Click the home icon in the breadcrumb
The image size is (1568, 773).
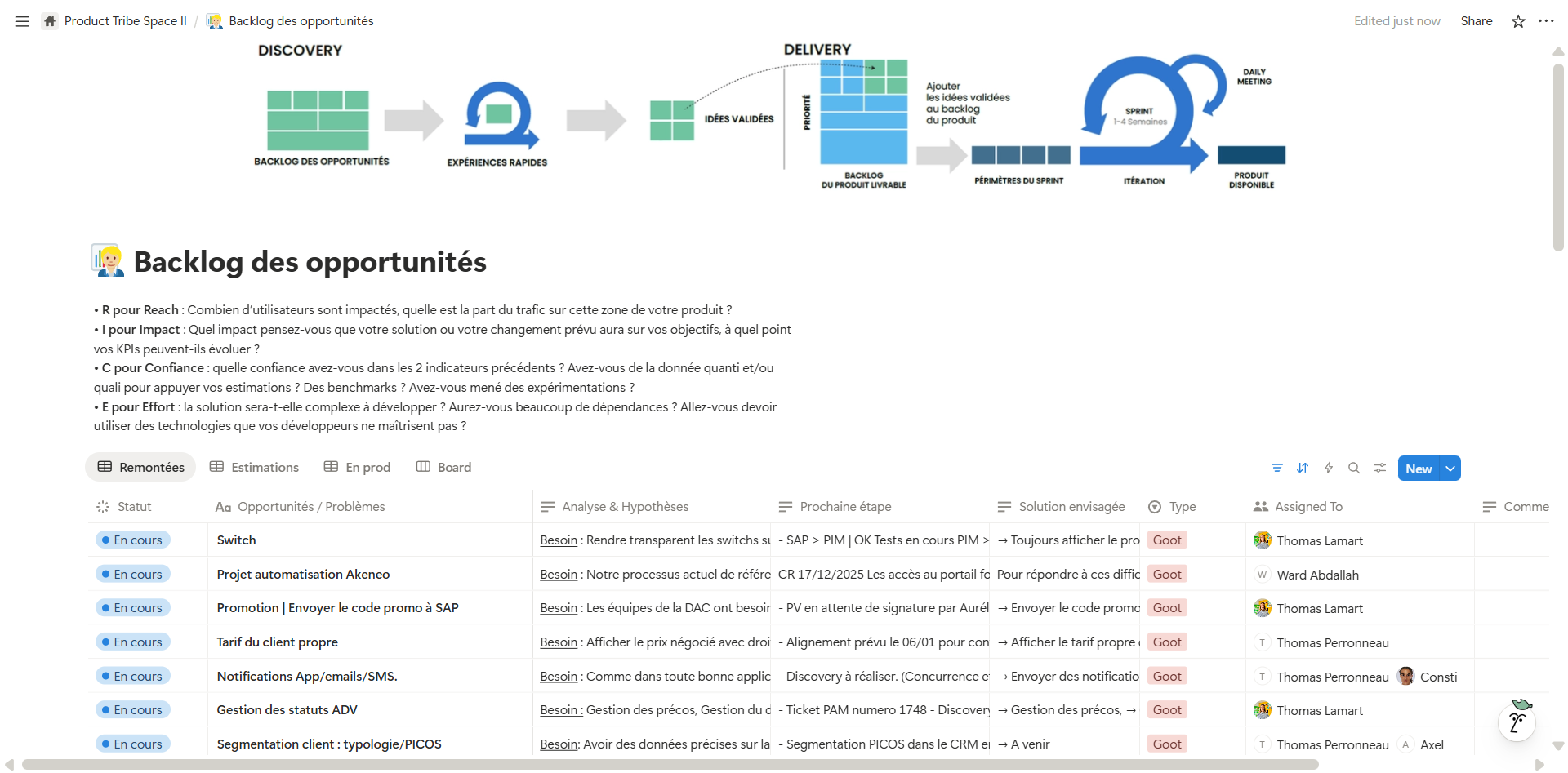[48, 21]
